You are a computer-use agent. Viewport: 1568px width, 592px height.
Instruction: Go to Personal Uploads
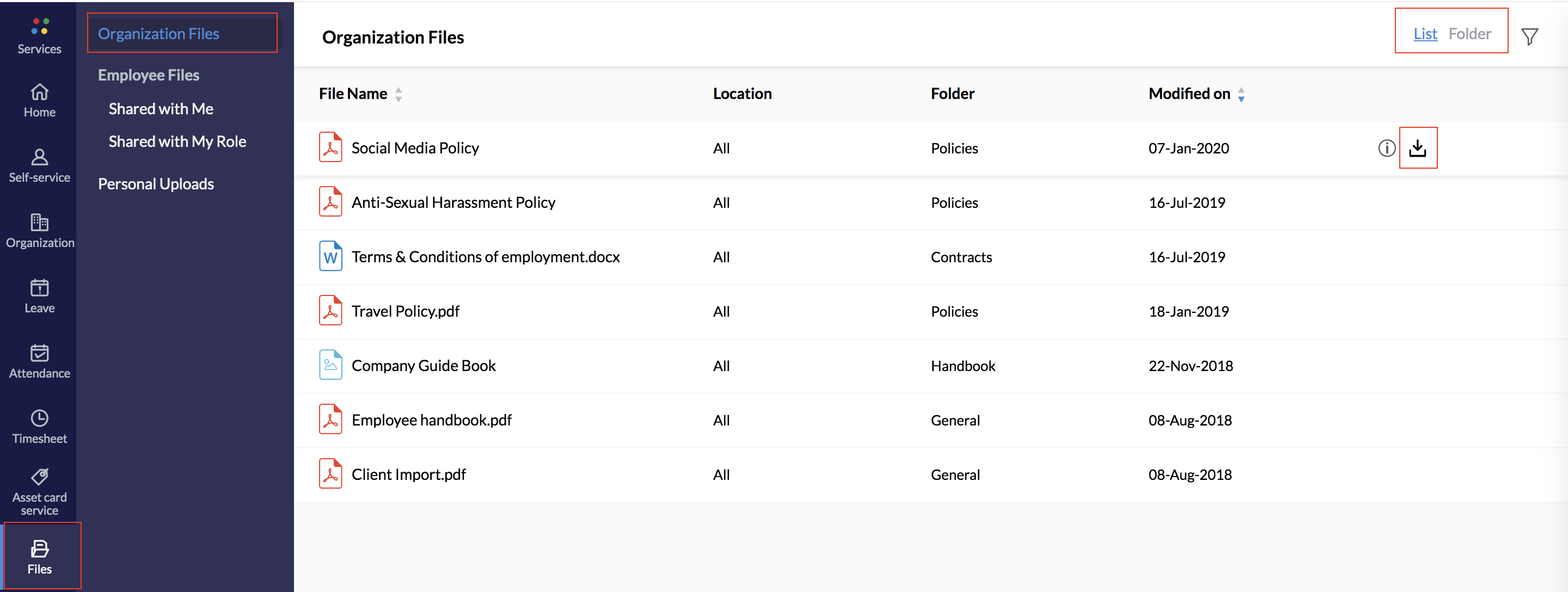[x=156, y=184]
